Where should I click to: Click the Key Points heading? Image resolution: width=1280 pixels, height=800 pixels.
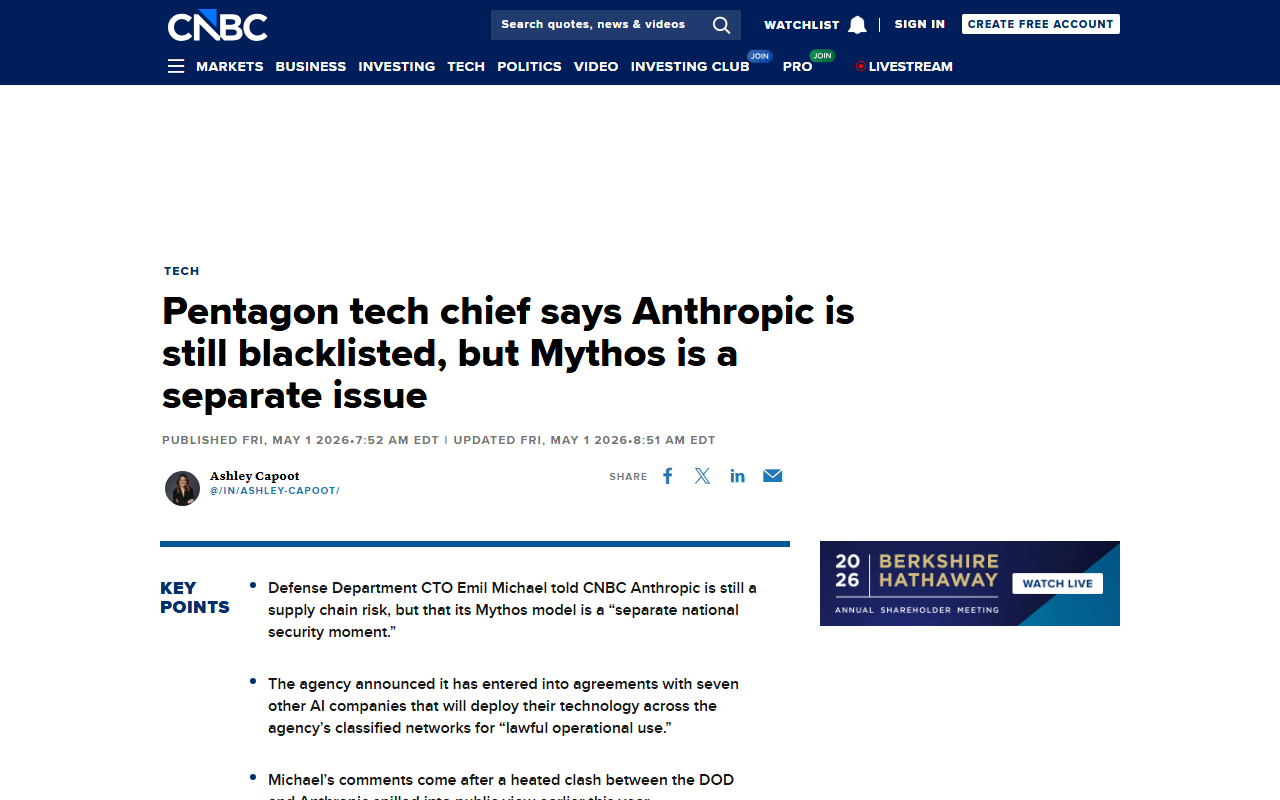(x=195, y=598)
